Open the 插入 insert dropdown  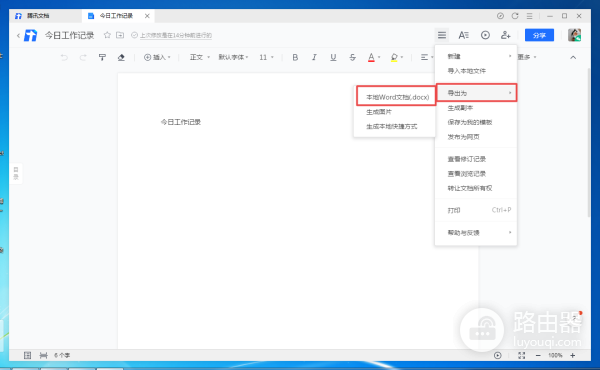point(157,57)
